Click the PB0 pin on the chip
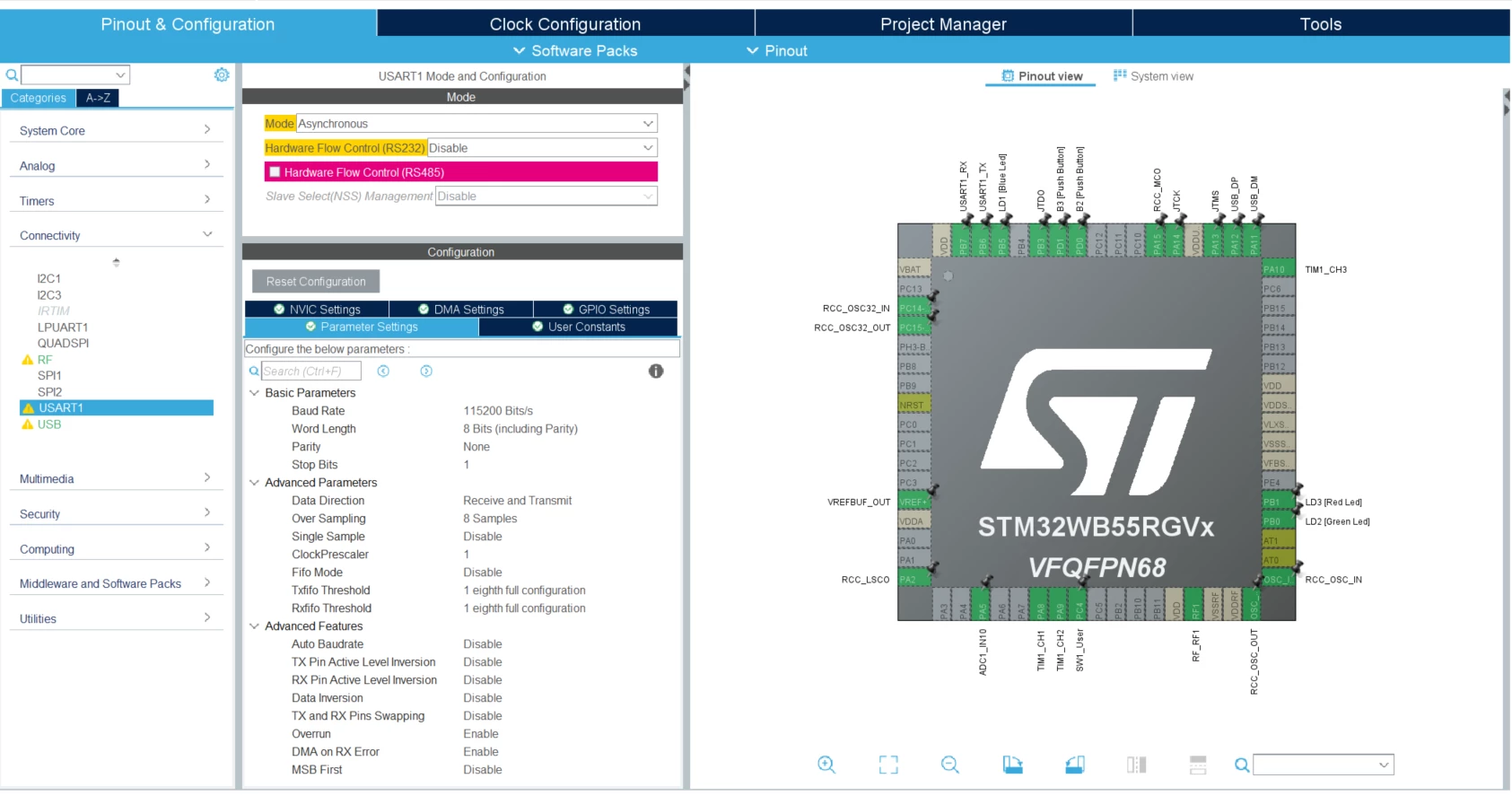Screen dimensions: 1512x796 click(1278, 521)
